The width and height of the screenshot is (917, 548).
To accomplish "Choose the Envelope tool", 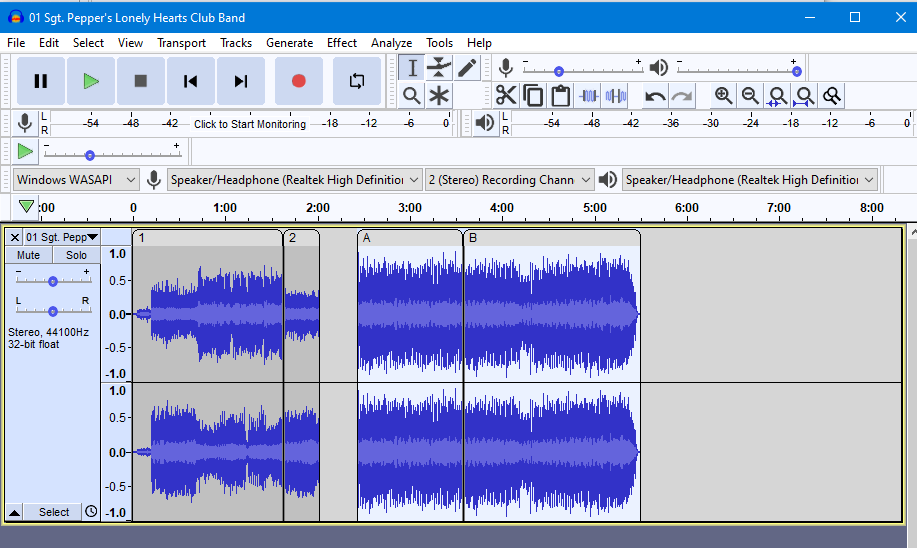I will [439, 68].
